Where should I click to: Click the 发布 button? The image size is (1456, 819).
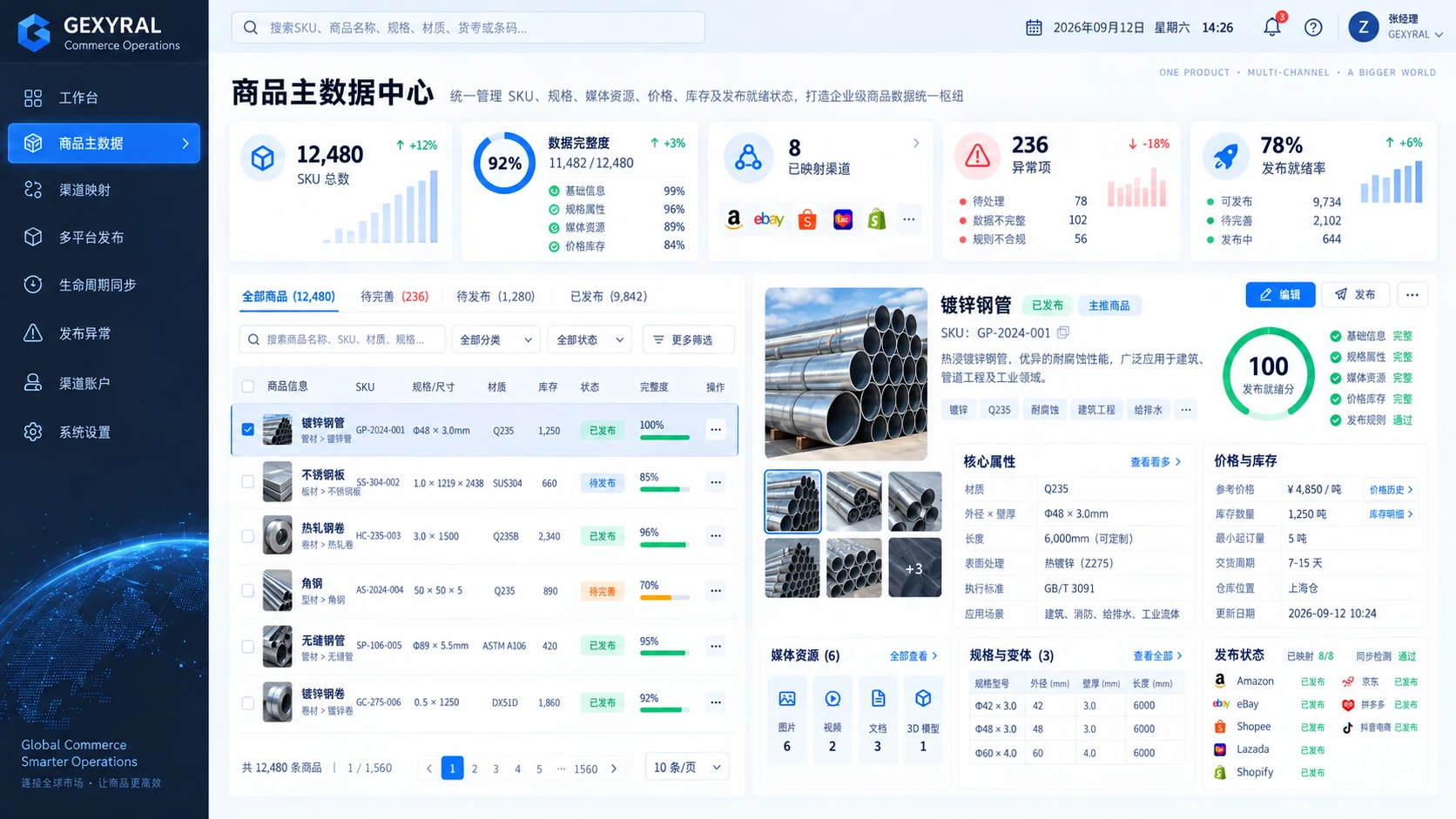[x=1356, y=295]
